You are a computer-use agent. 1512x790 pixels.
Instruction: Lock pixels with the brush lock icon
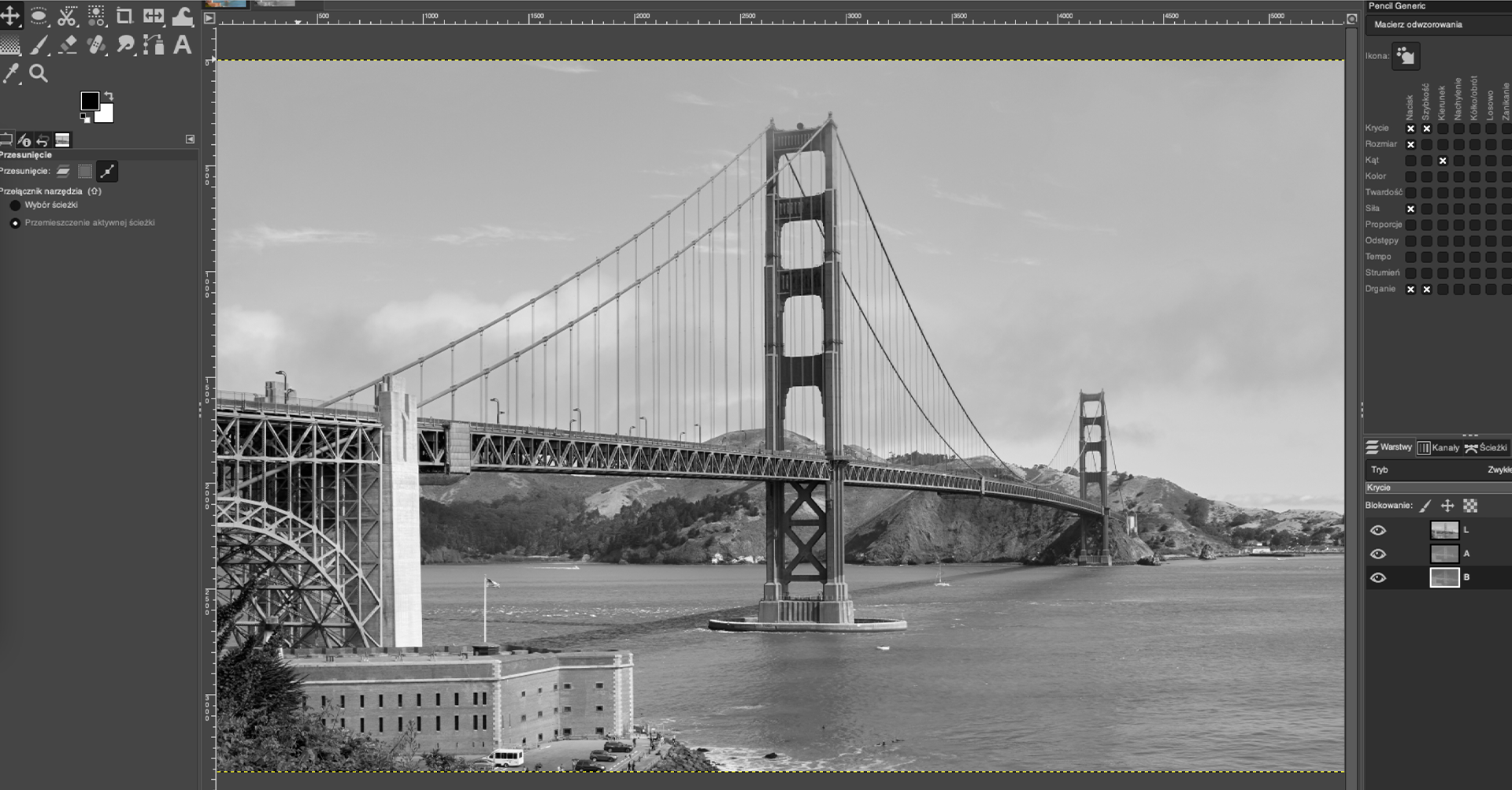coord(1425,506)
